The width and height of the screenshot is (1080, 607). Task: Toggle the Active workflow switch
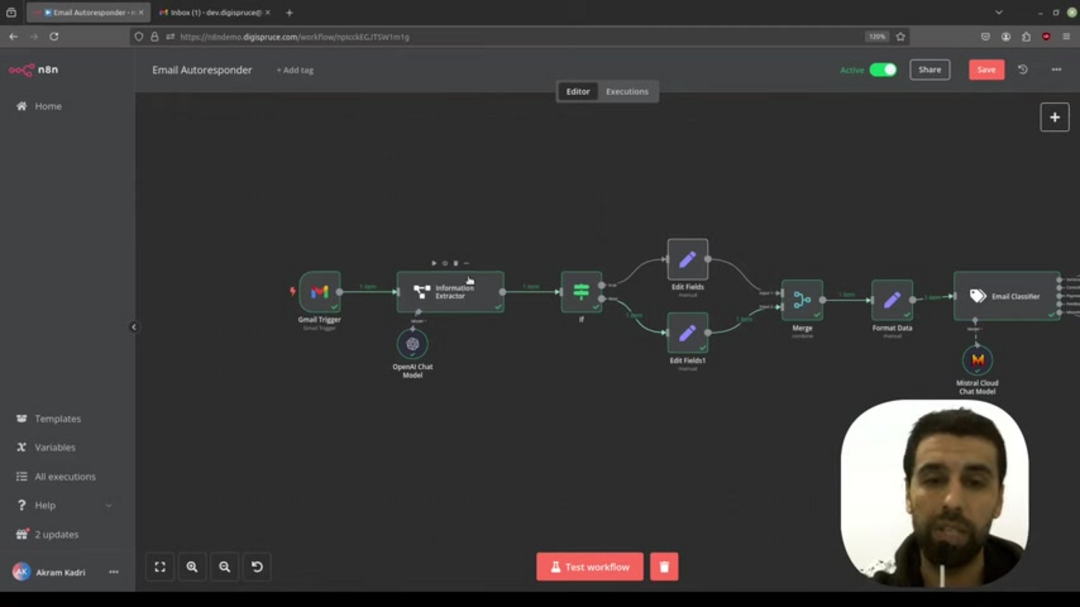pyautogui.click(x=882, y=70)
